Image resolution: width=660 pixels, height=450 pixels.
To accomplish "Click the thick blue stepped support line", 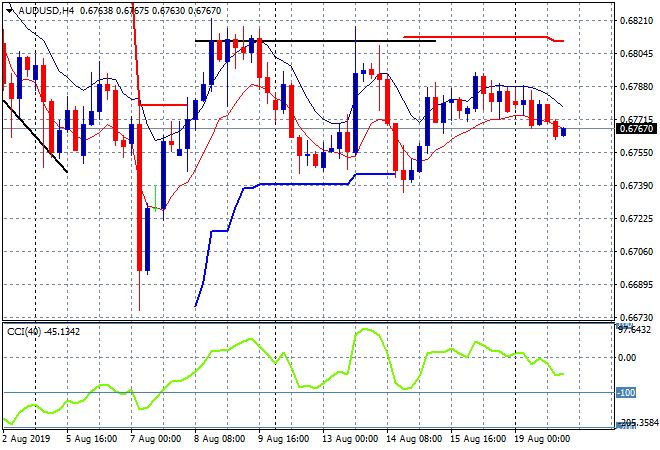I will [303, 184].
